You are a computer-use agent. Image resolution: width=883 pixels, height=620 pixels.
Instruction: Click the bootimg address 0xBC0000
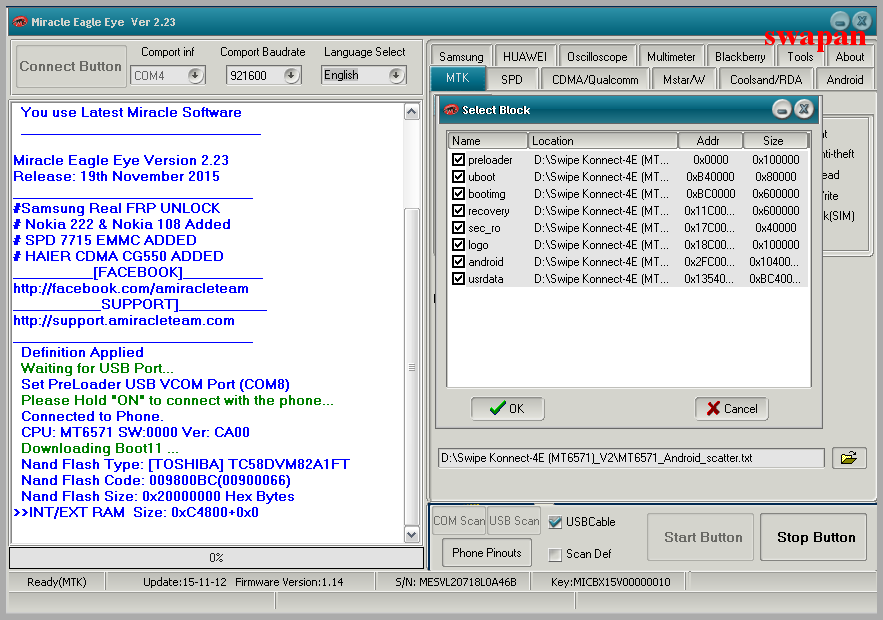pos(711,194)
